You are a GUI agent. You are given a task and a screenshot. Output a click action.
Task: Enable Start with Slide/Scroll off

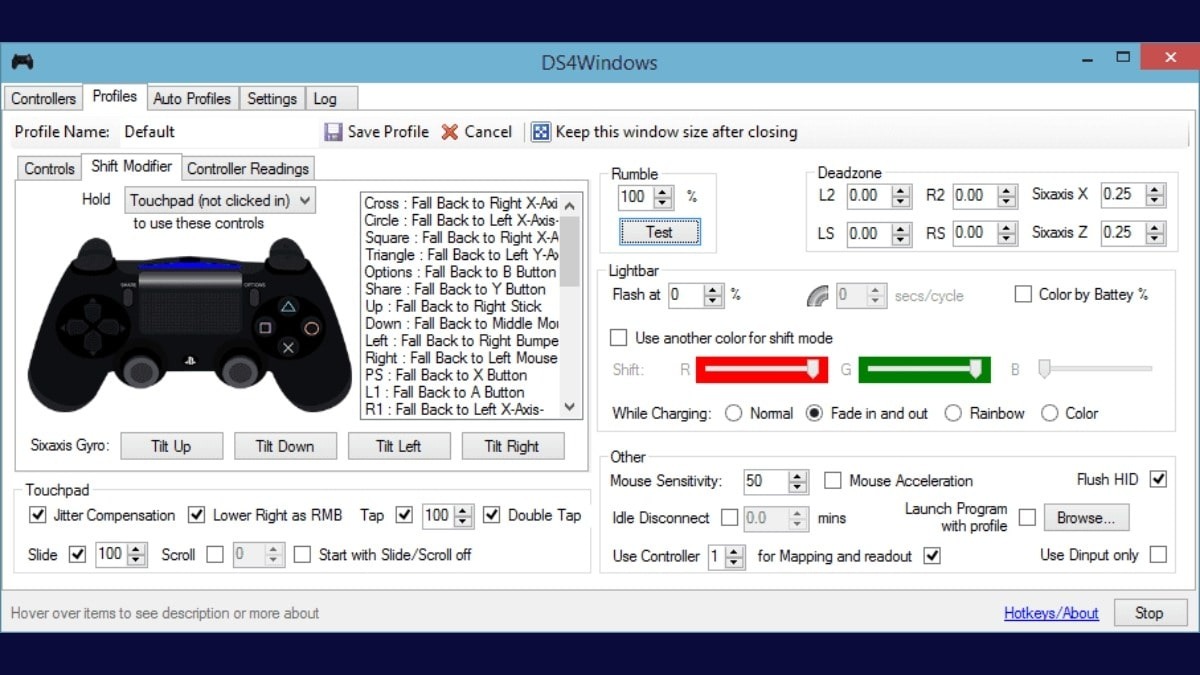click(302, 554)
